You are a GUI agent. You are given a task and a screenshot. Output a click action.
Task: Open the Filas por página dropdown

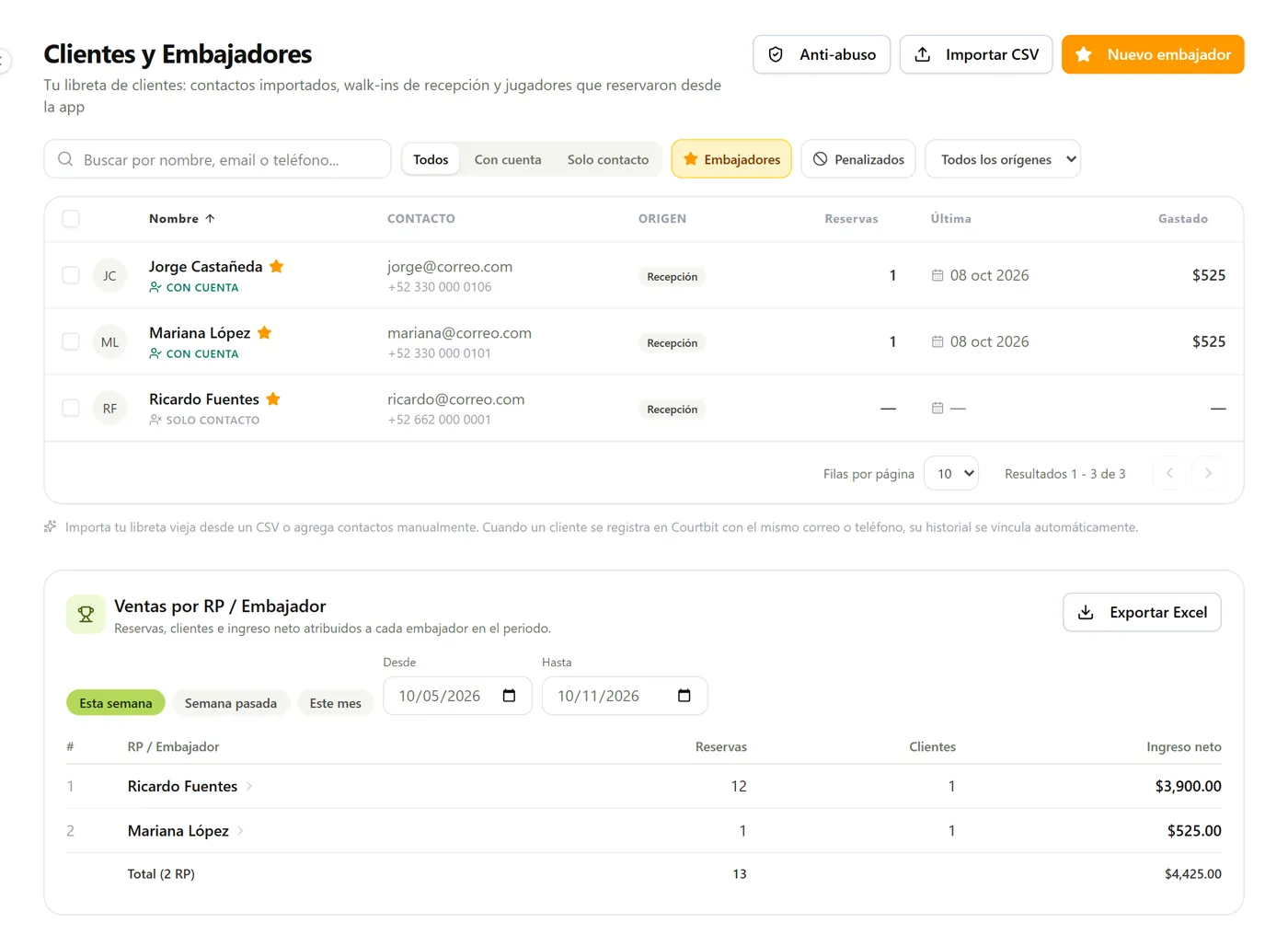pos(951,473)
